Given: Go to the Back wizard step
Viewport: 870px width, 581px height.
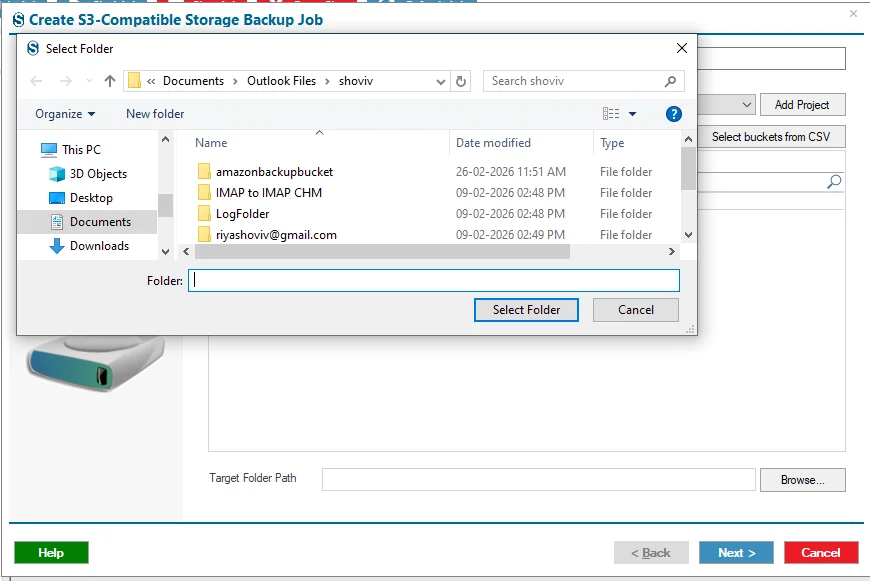Looking at the screenshot, I should pos(651,553).
